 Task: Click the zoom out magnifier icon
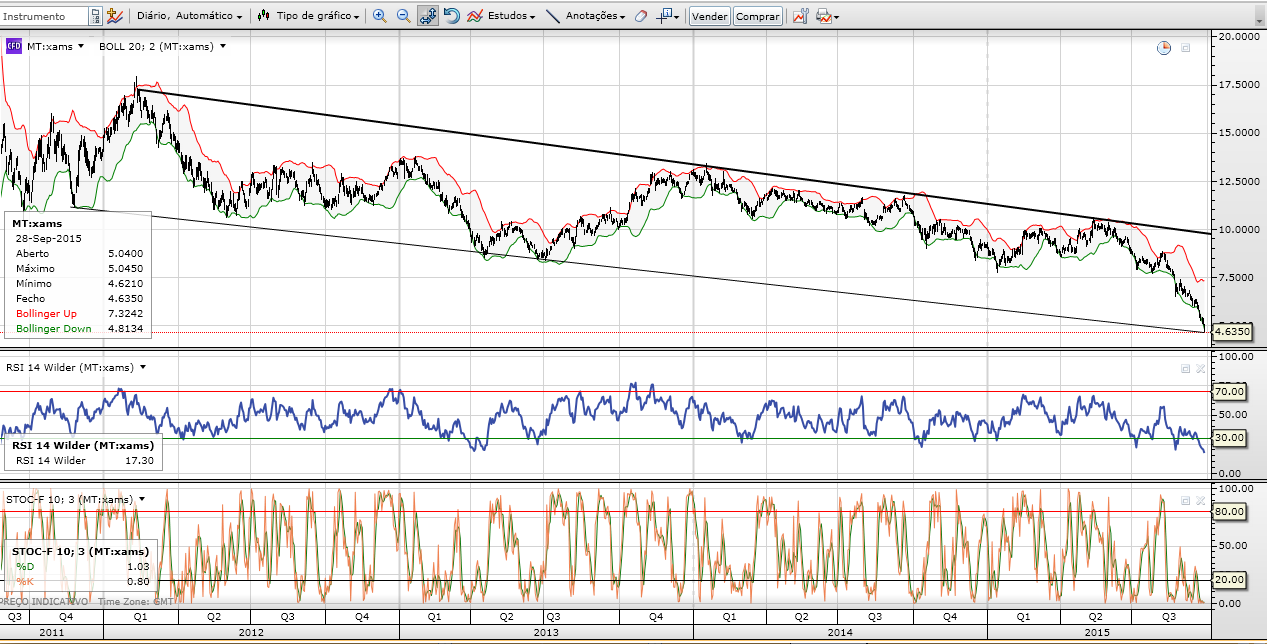(x=403, y=17)
